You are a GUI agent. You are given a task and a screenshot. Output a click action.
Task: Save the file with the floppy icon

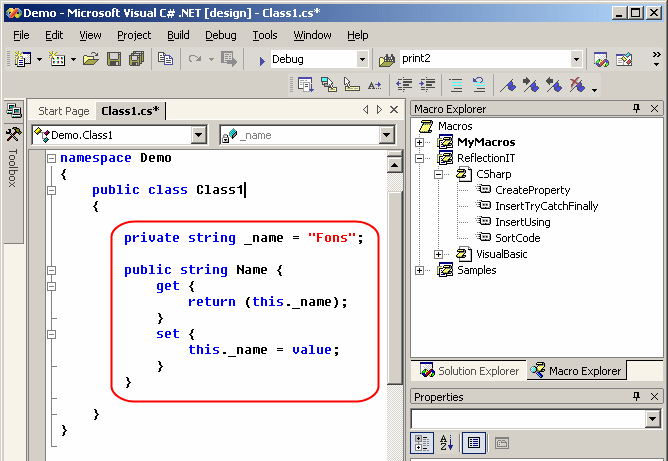(114, 59)
